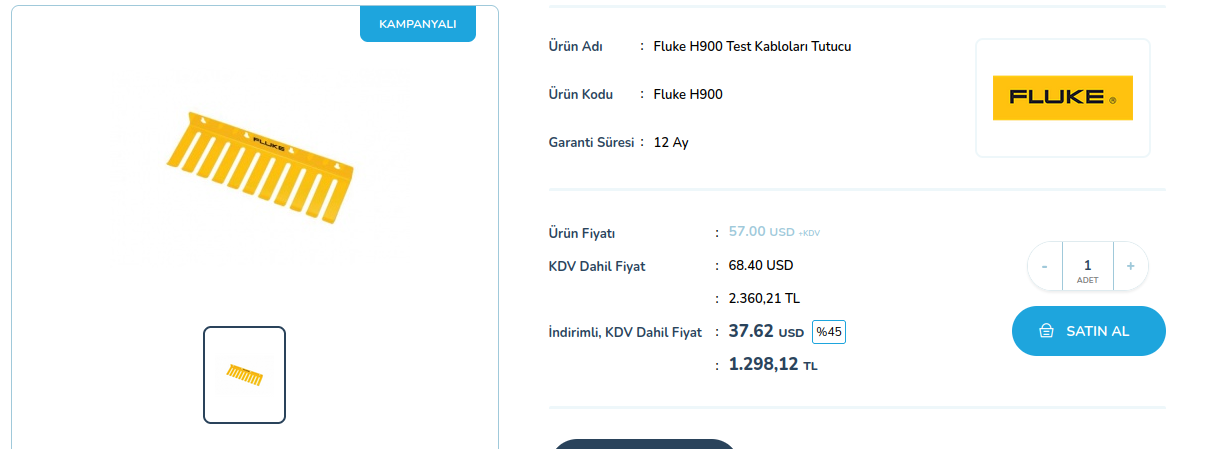Click the product code value Fluke H900
The width and height of the screenshot is (1206, 449).
(x=688, y=94)
